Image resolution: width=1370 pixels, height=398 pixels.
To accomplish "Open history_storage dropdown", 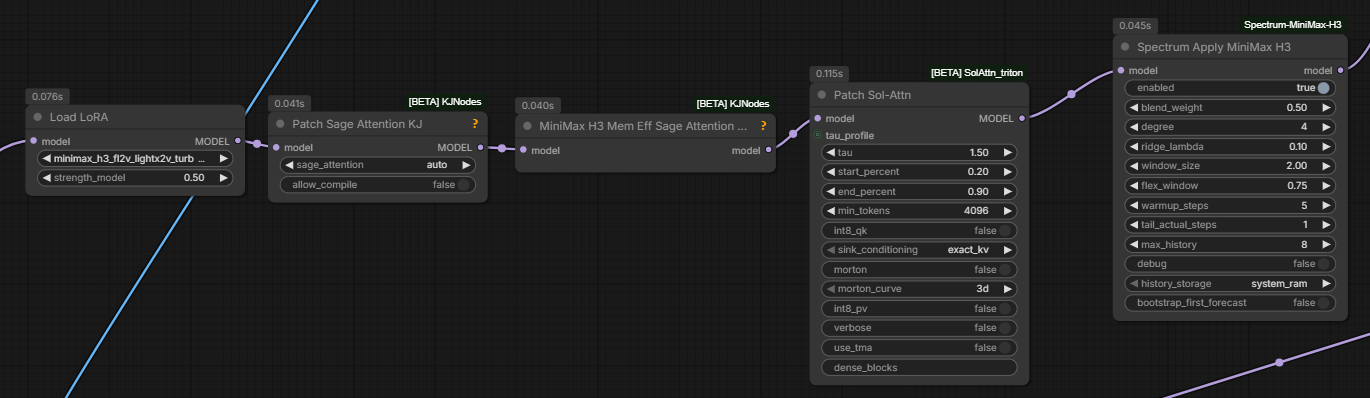I will [x=1231, y=283].
